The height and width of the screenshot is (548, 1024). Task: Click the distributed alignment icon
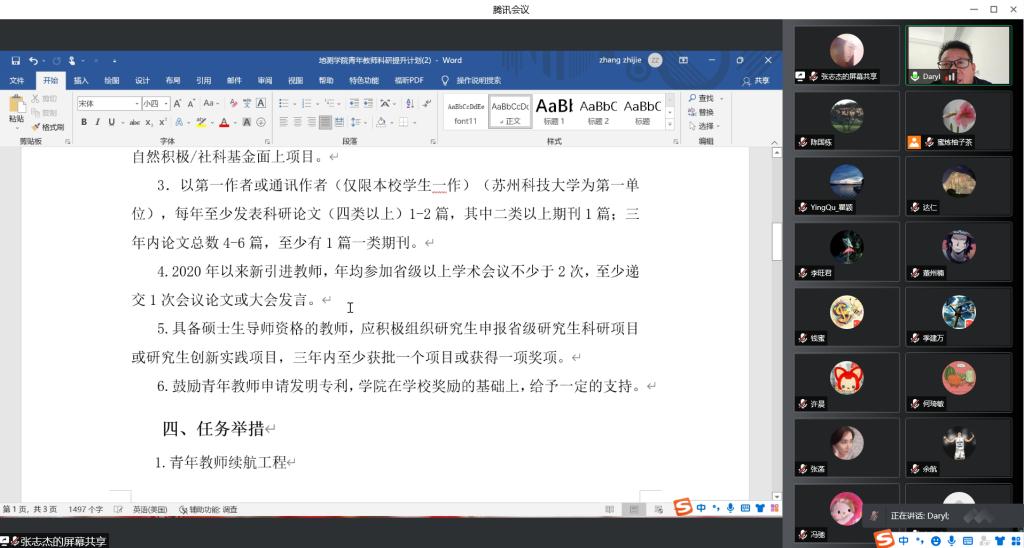(339, 122)
